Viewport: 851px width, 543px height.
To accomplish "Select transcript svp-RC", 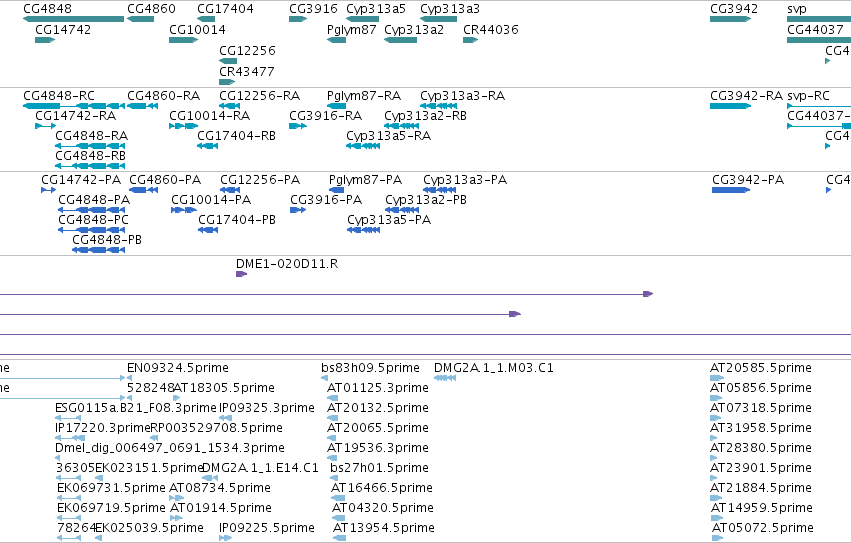I will (808, 96).
